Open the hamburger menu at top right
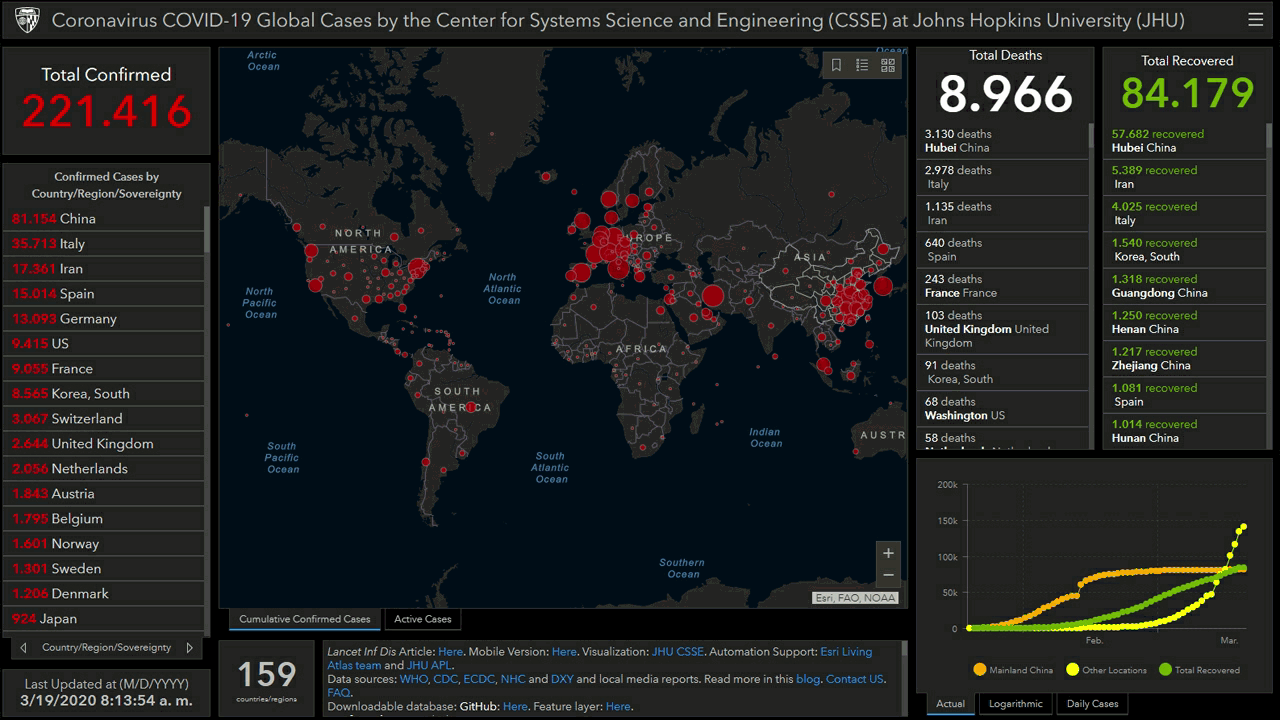This screenshot has width=1280, height=720. 1256,18
